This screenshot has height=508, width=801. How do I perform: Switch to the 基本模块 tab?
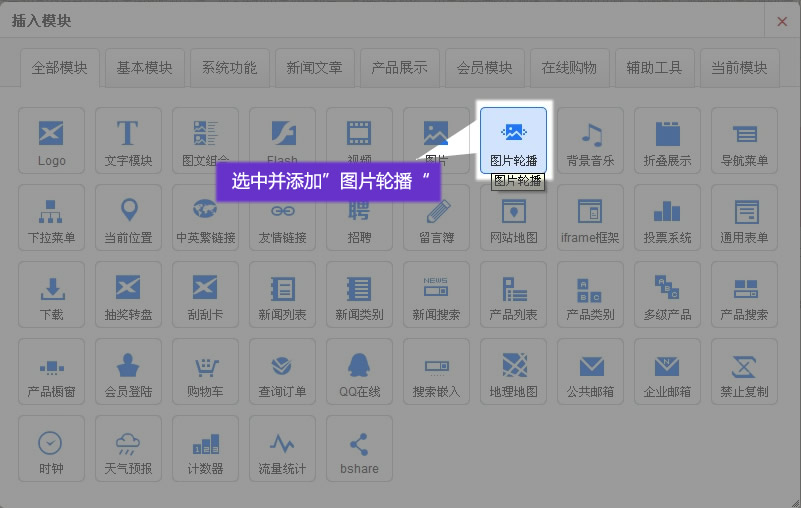click(144, 68)
